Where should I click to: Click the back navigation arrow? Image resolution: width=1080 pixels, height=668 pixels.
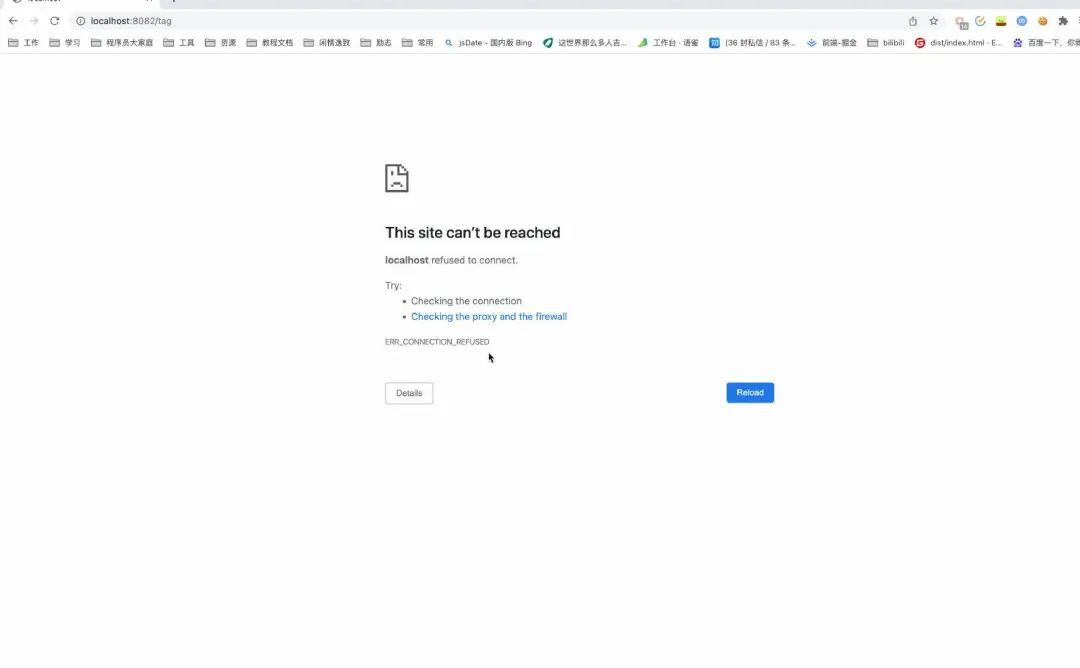click(x=13, y=21)
